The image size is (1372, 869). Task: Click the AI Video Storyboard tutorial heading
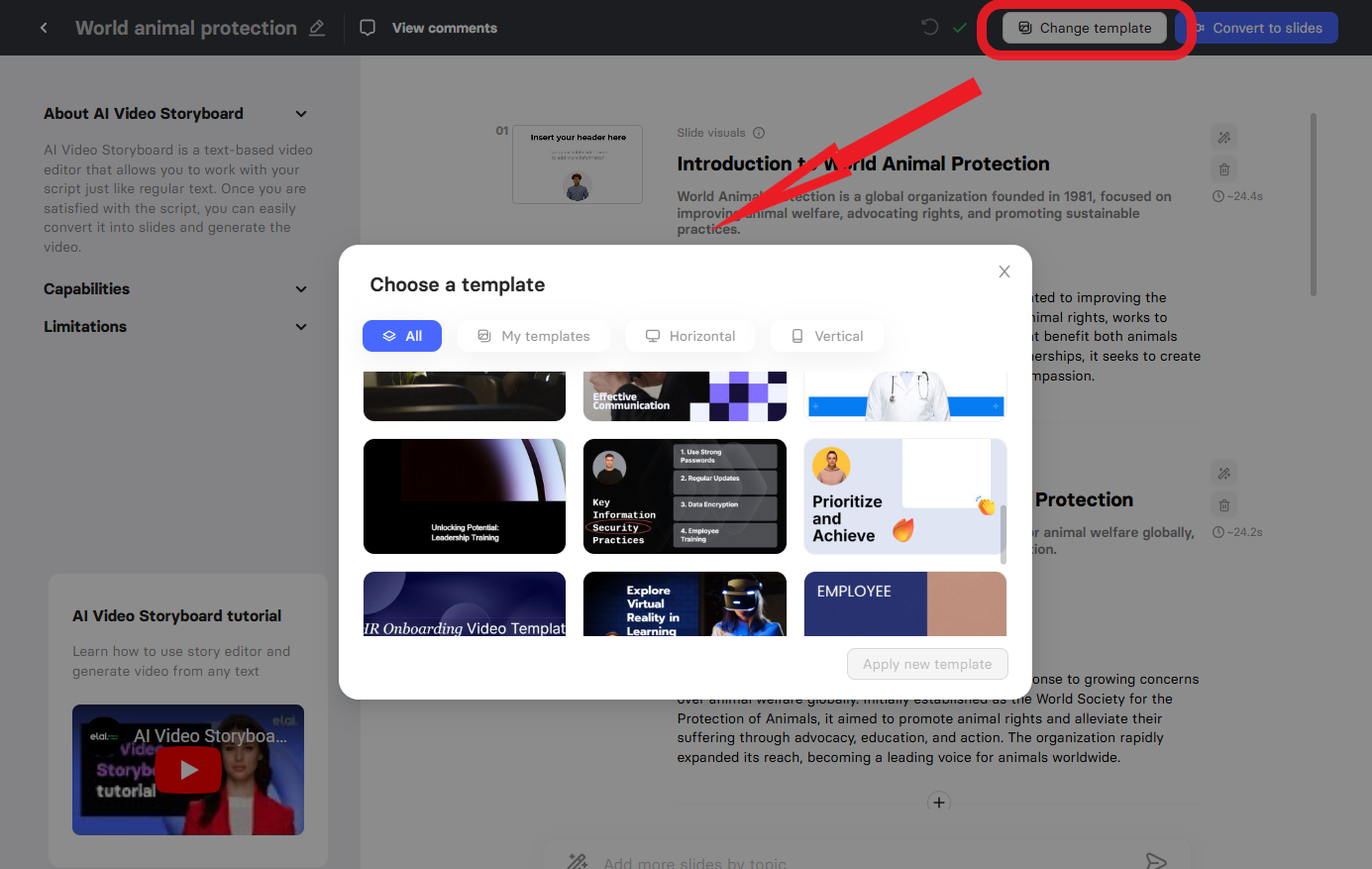[177, 616]
